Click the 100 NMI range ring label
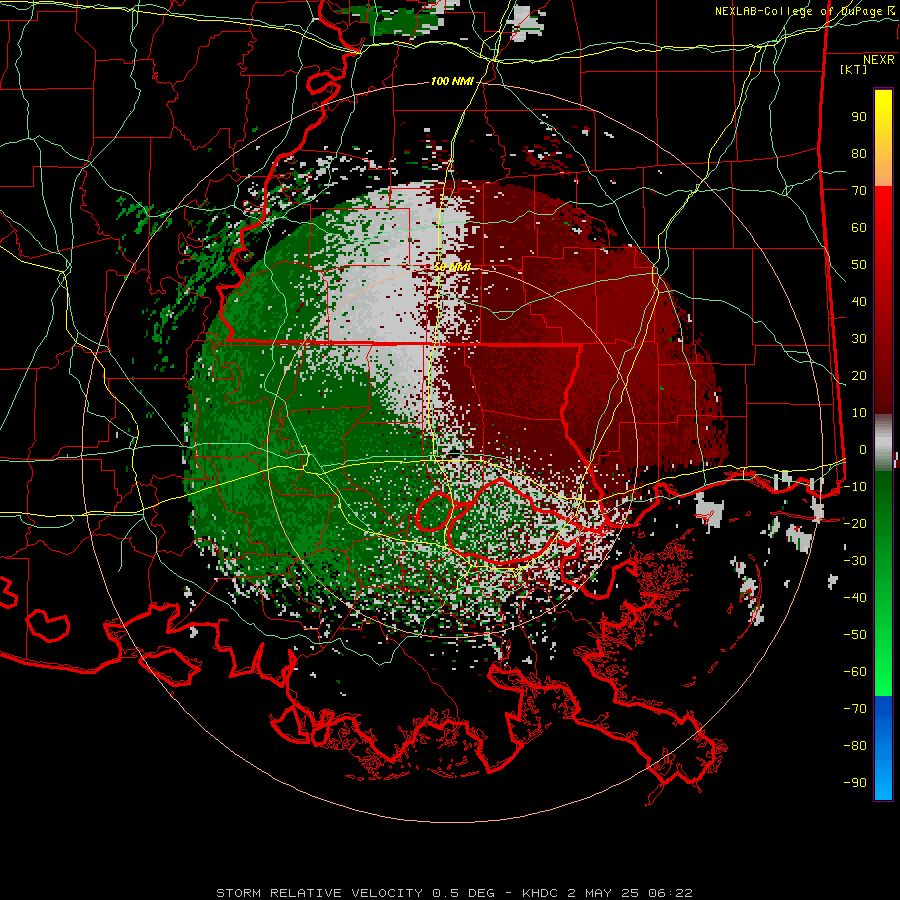This screenshot has height=900, width=900. tap(452, 81)
